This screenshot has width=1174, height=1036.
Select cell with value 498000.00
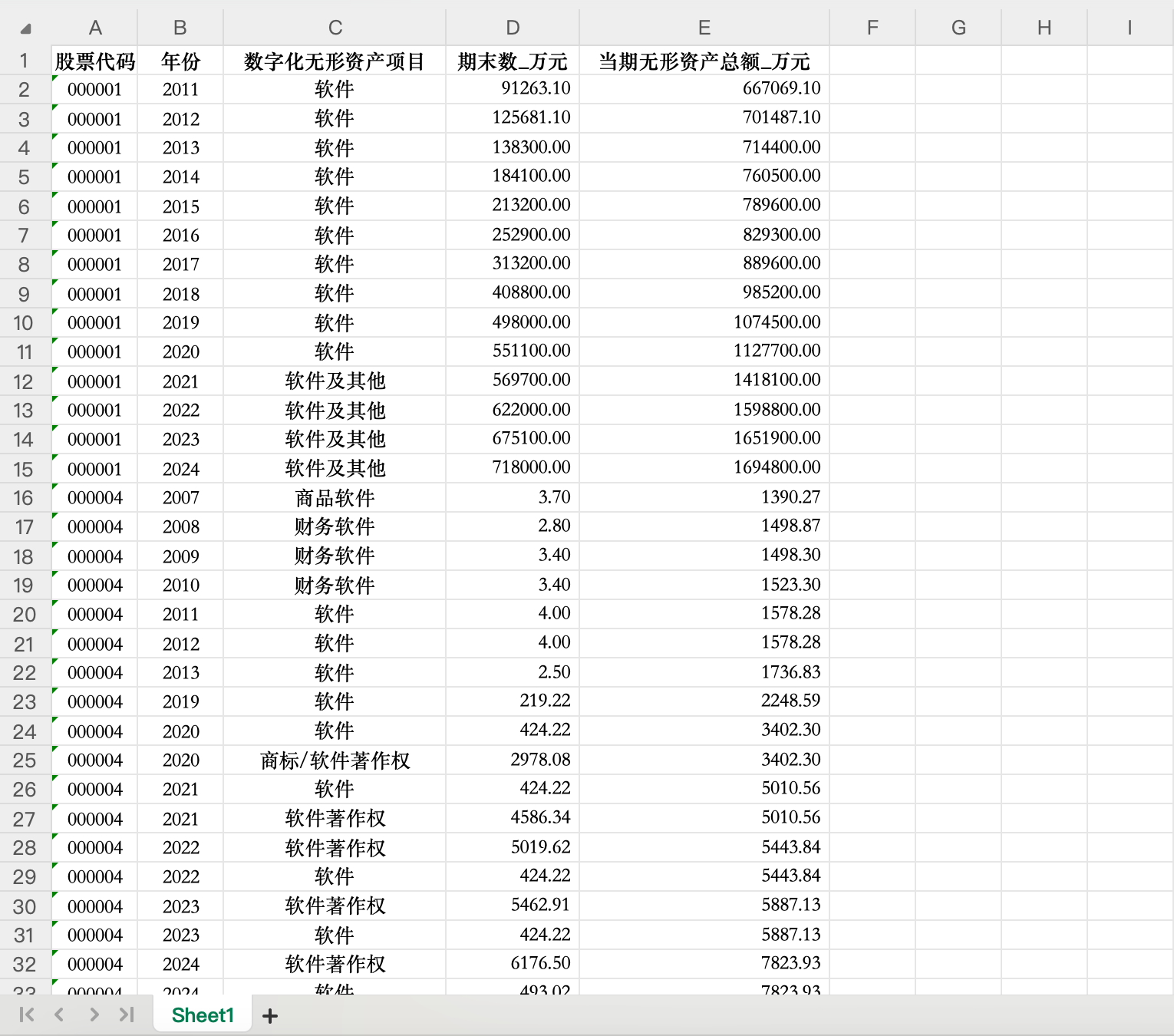click(x=513, y=322)
